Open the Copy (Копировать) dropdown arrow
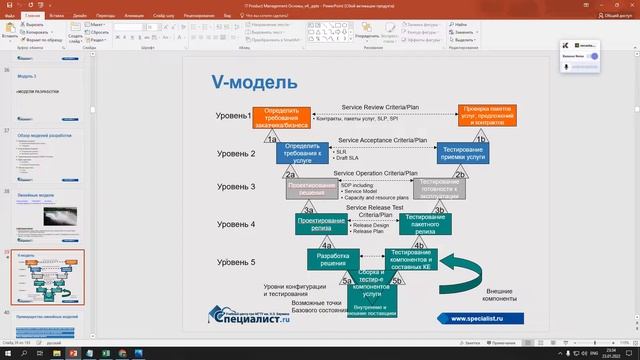This screenshot has height=360, width=640. coord(52,32)
